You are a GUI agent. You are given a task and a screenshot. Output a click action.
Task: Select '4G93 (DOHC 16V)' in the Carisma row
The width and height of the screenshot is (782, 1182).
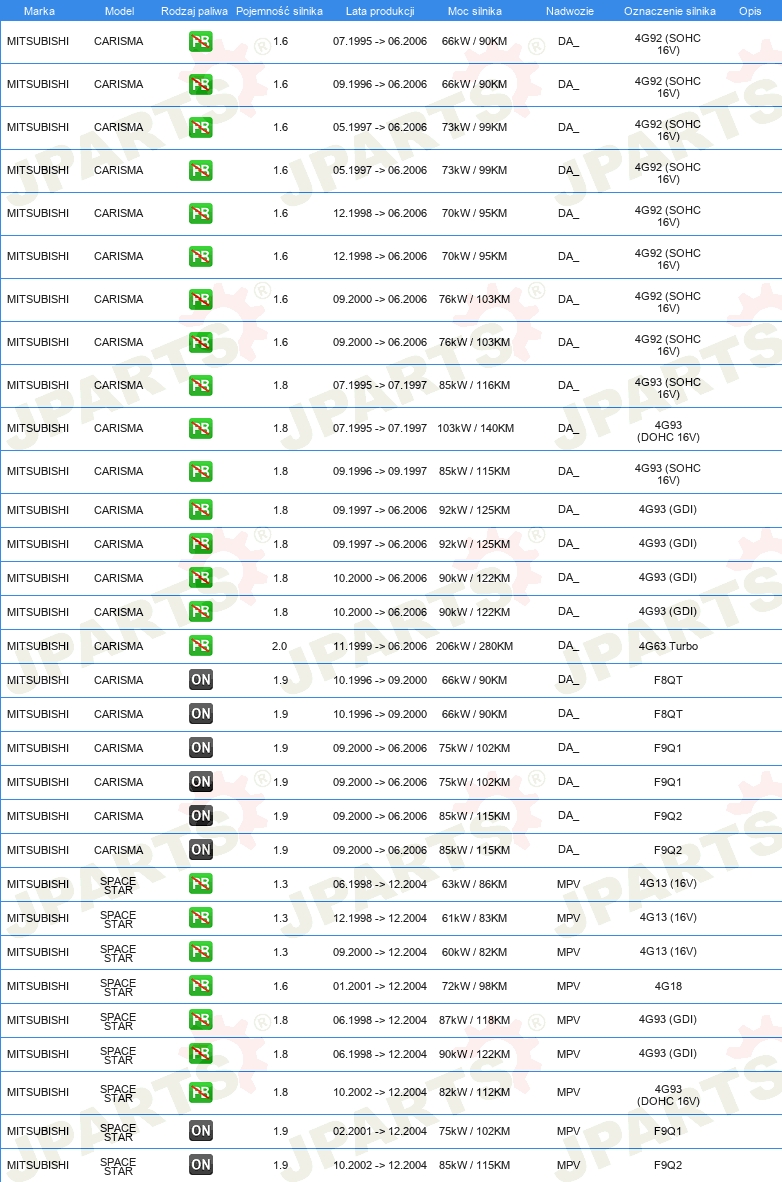pyautogui.click(x=668, y=431)
